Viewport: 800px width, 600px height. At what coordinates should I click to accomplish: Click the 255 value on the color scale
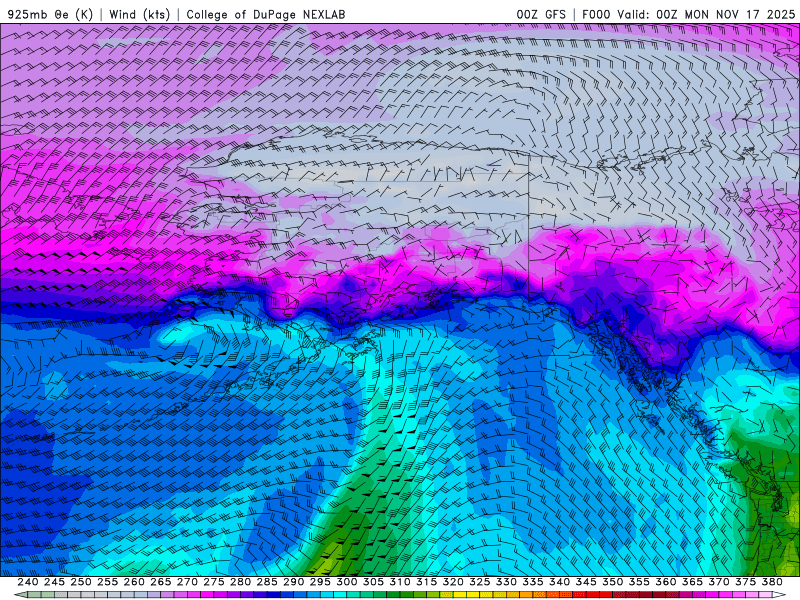(108, 582)
